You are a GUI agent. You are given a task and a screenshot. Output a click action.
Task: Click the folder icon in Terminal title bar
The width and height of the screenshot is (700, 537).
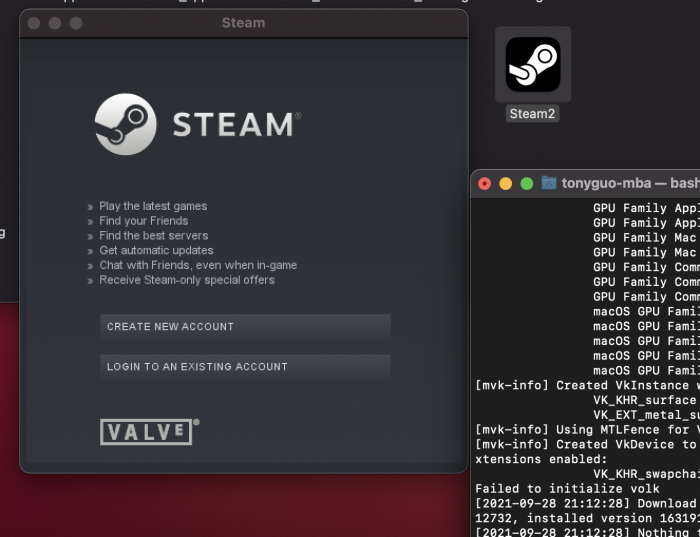click(549, 183)
